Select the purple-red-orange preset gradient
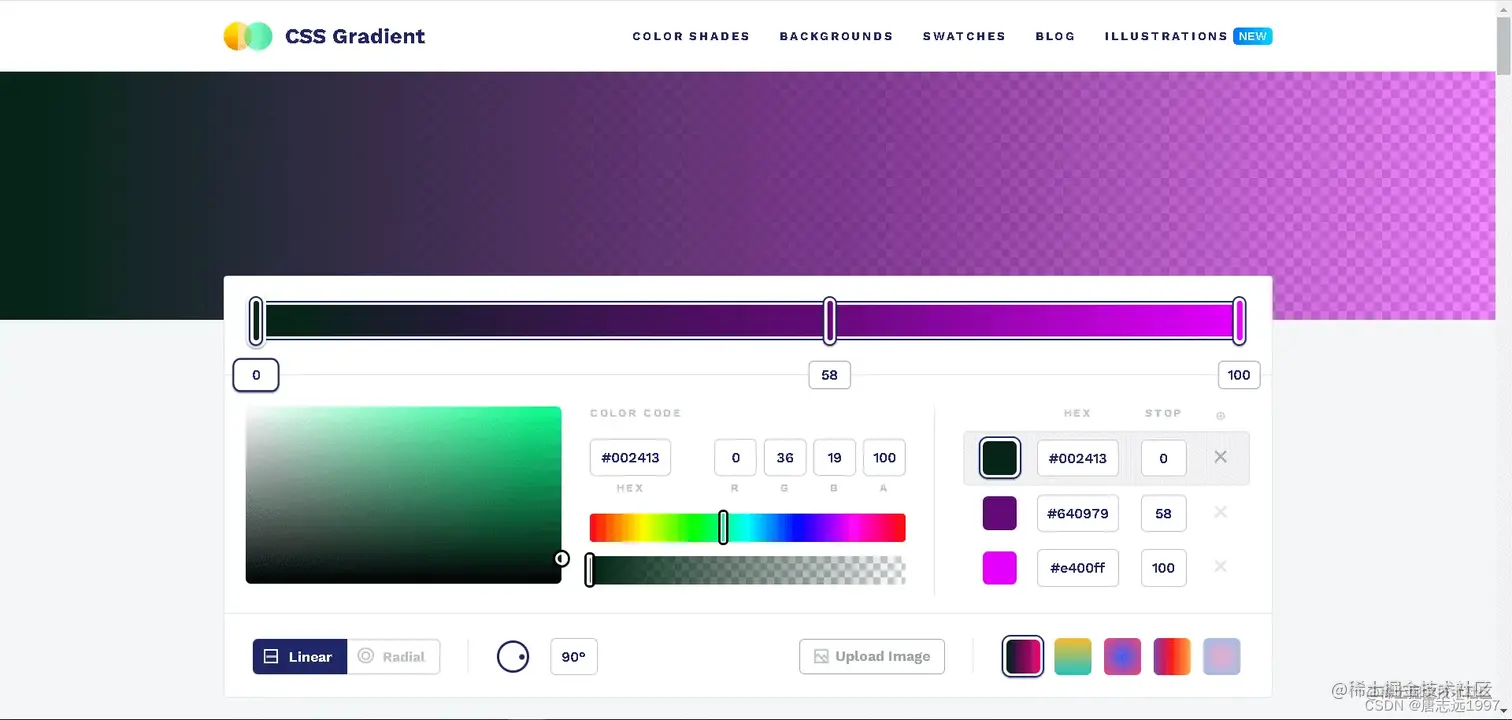Screen dimensions: 1512x720 [x=1172, y=657]
